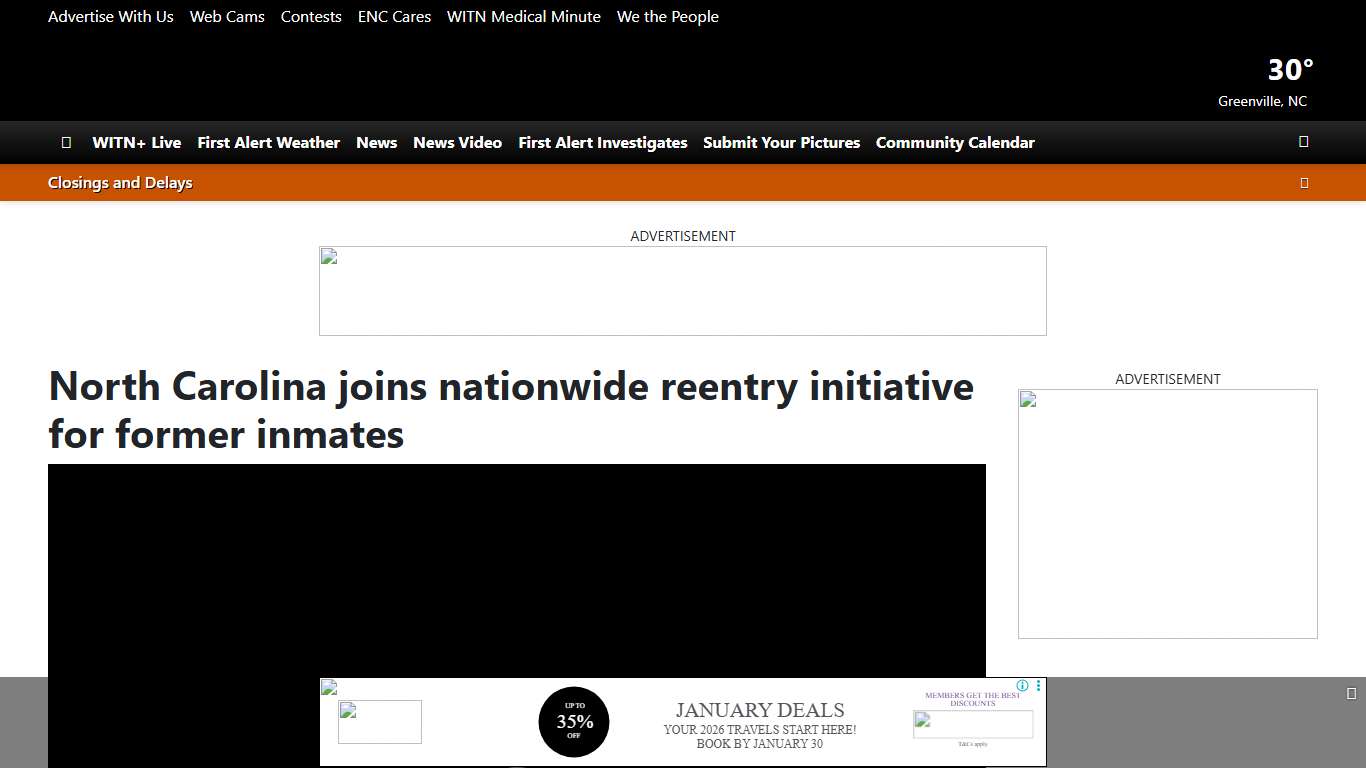Dismiss the sticky bottom advertisement
1366x768 pixels.
coord(1352,691)
